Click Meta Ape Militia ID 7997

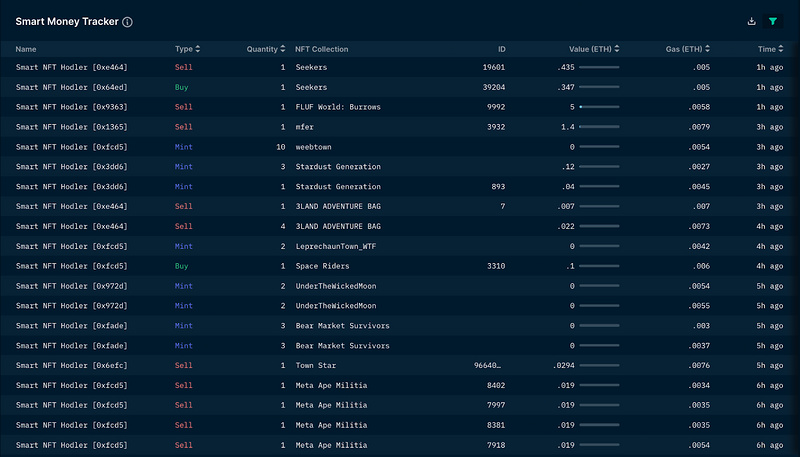[x=496, y=405]
